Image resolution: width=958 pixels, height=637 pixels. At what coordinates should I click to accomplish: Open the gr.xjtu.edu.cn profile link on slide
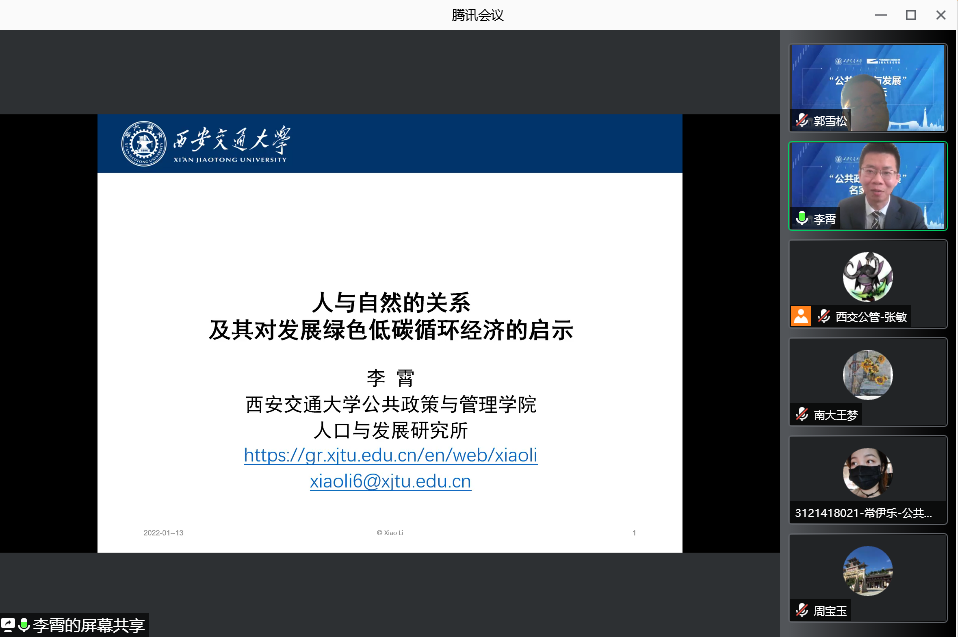pyautogui.click(x=390, y=456)
